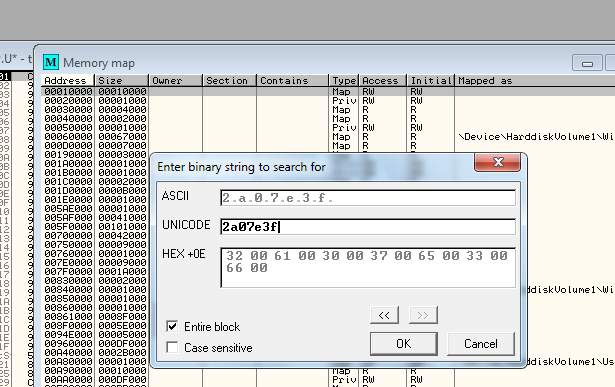Select memory row at address 005AF000

click(96, 218)
